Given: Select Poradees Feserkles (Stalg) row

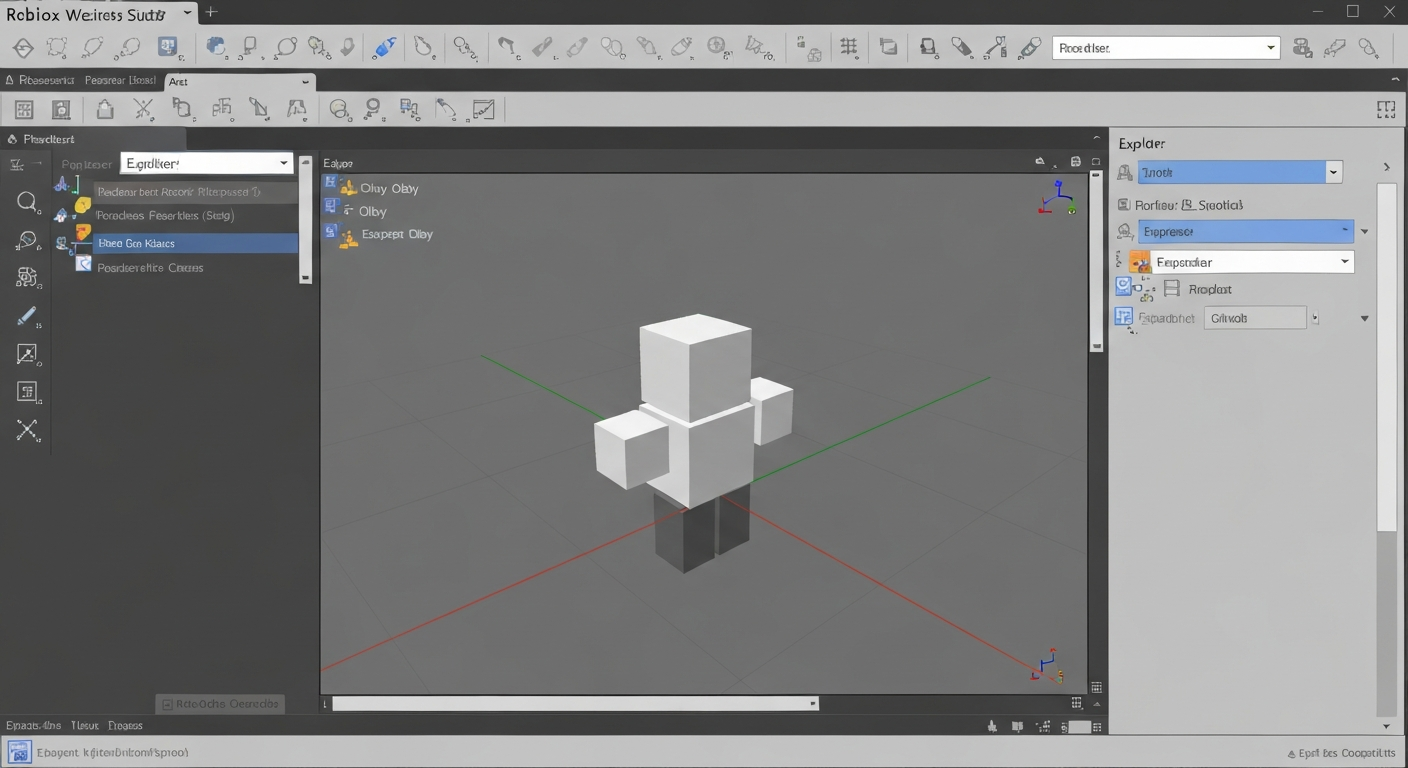Looking at the screenshot, I should [165, 215].
